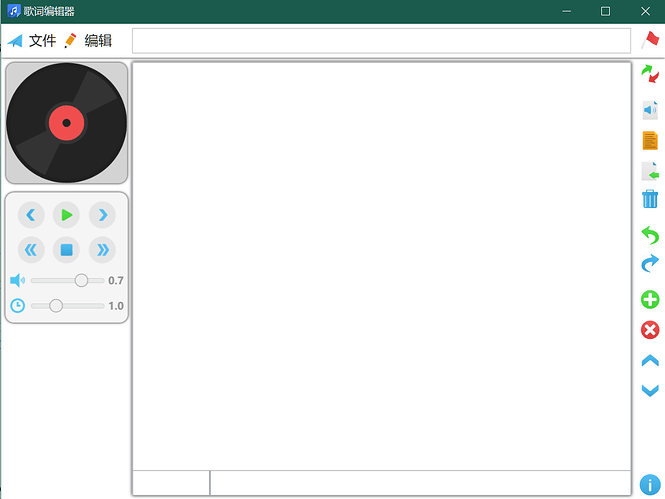The image size is (665, 499).
Task: Close the 歌词编辑器 window
Action: coord(645,11)
